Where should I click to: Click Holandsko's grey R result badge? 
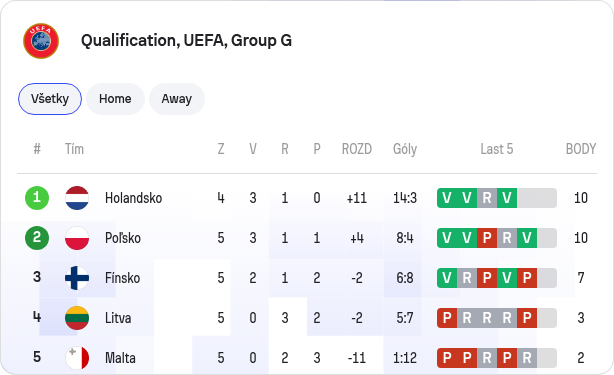point(487,198)
